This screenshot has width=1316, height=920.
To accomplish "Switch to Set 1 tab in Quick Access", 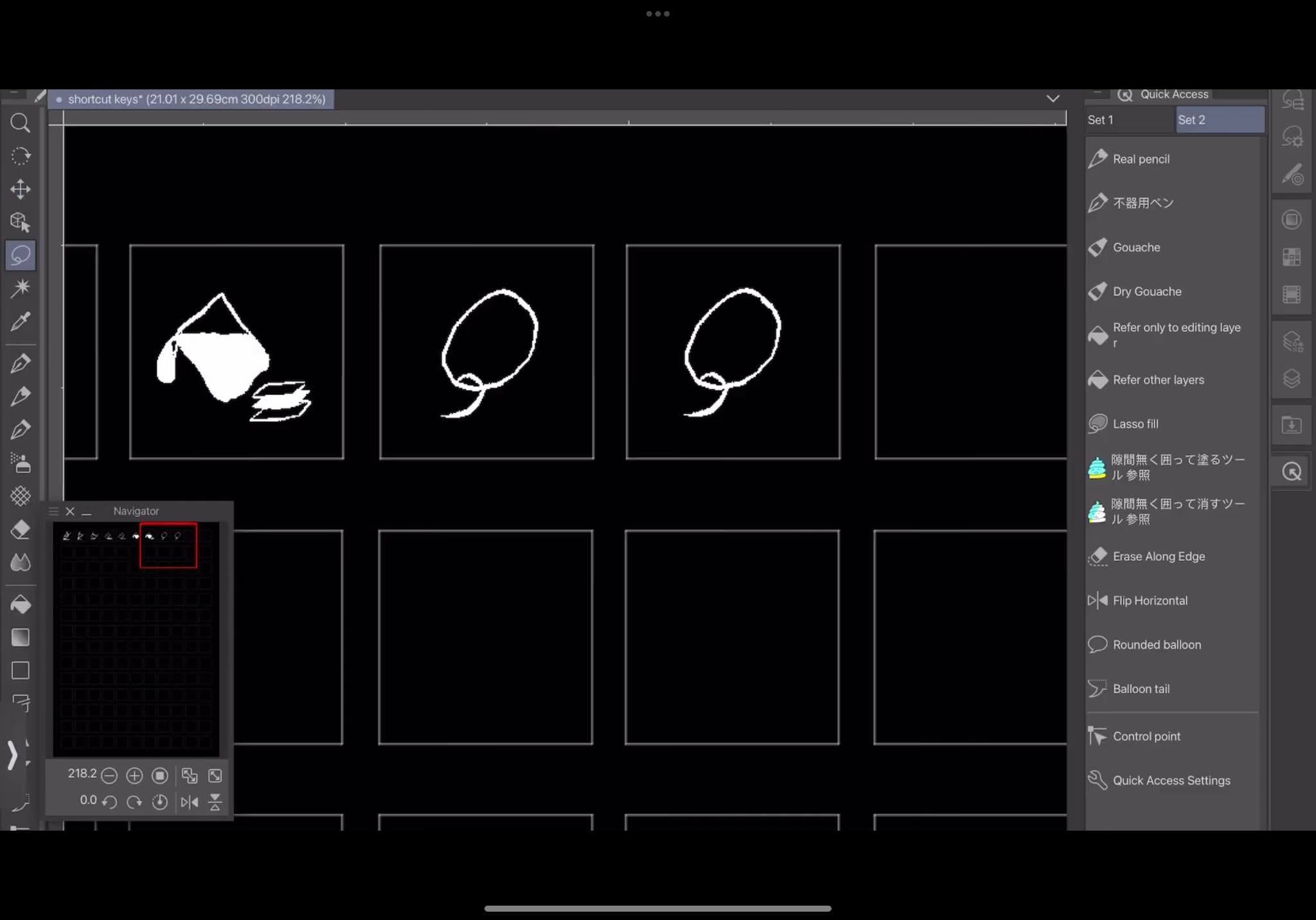I will tap(1129, 120).
